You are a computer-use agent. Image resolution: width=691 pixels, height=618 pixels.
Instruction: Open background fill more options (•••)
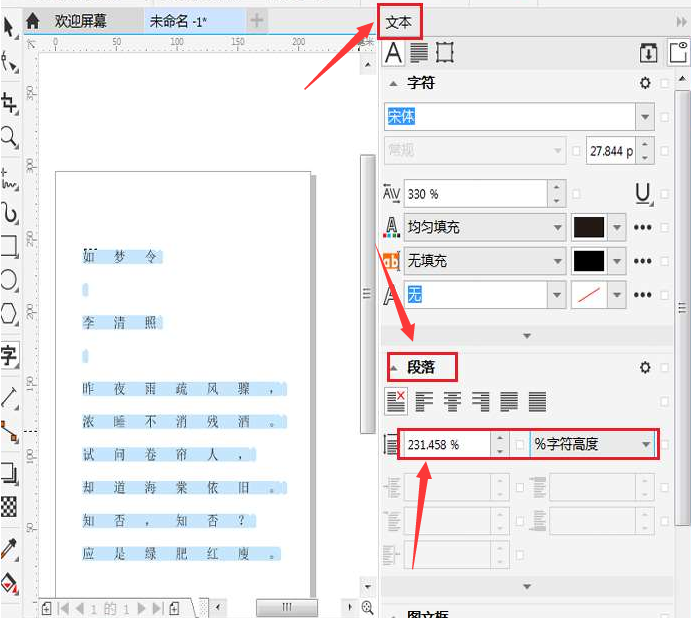point(643,261)
